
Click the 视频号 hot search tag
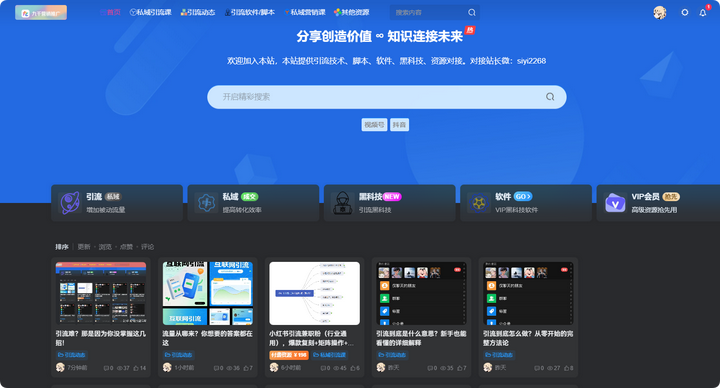374,125
